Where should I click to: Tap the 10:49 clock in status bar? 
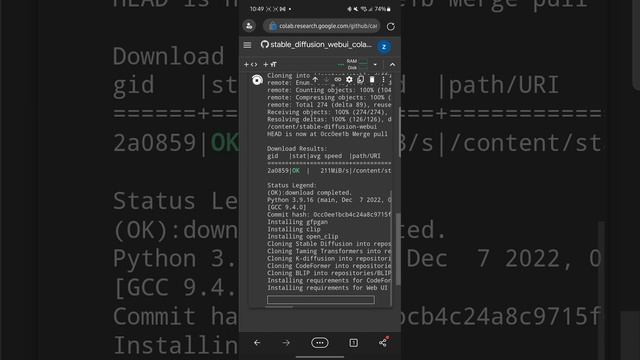click(257, 9)
